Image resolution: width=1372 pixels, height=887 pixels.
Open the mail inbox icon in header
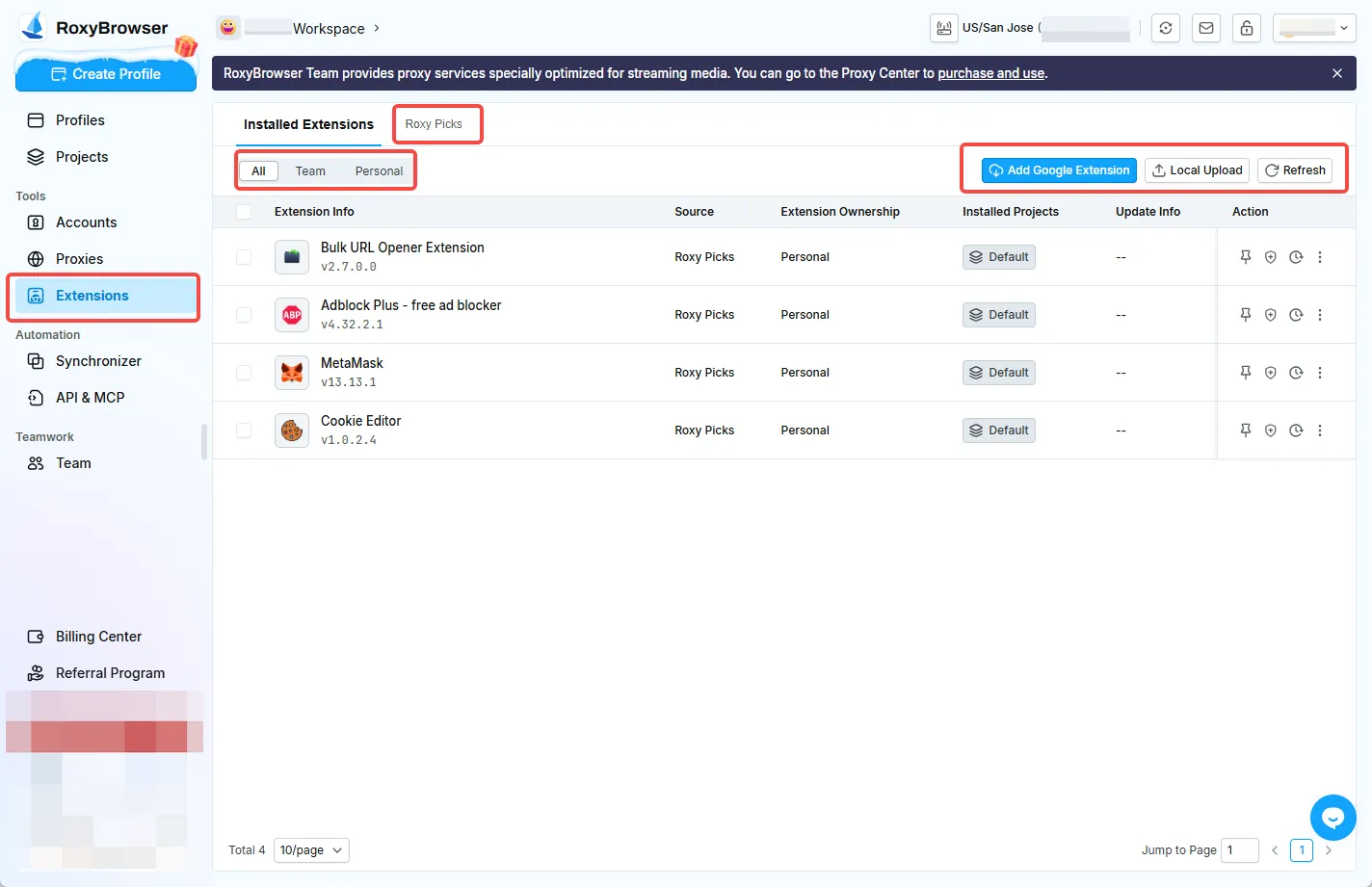coord(1206,28)
